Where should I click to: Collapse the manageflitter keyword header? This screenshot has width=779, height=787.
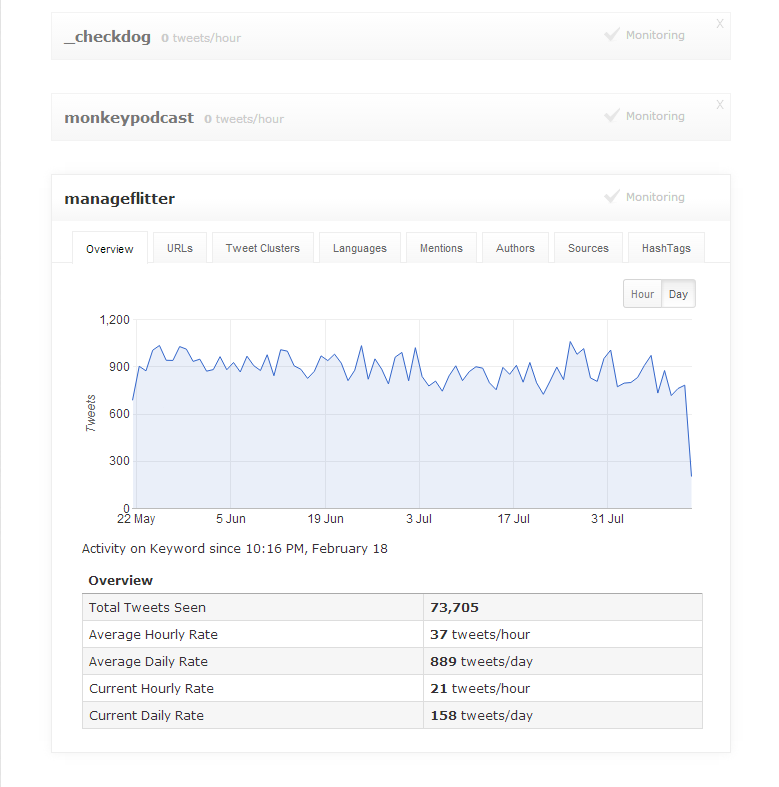[x=391, y=198]
